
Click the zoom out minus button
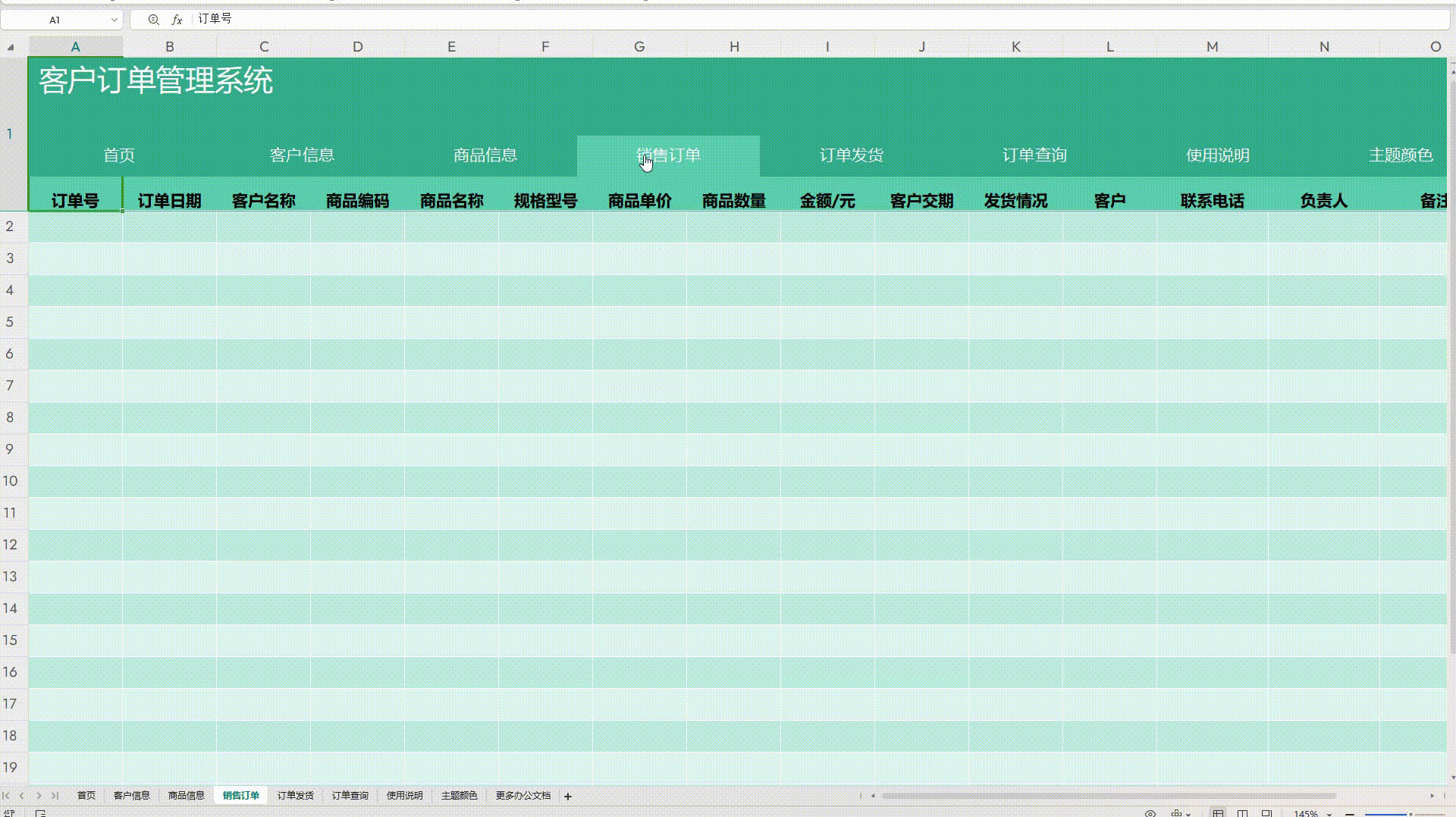tap(1350, 814)
